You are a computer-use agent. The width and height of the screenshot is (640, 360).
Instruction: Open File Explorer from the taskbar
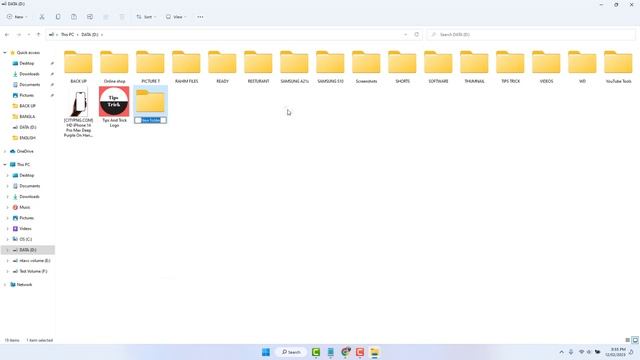point(374,352)
